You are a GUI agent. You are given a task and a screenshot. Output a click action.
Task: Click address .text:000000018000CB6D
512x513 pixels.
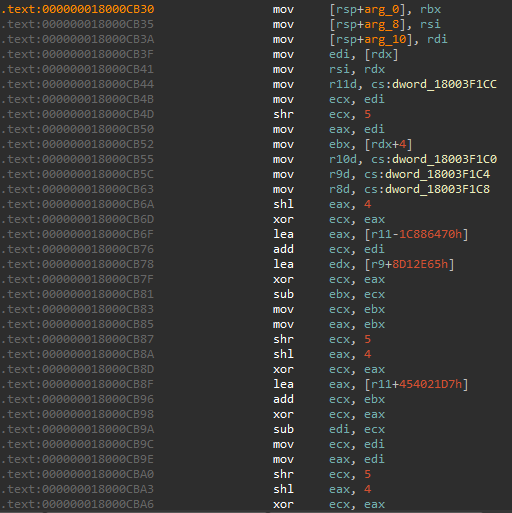77,219
